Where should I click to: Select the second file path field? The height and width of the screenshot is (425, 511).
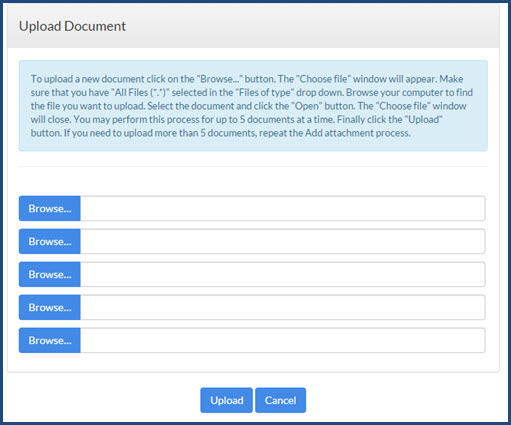(283, 241)
